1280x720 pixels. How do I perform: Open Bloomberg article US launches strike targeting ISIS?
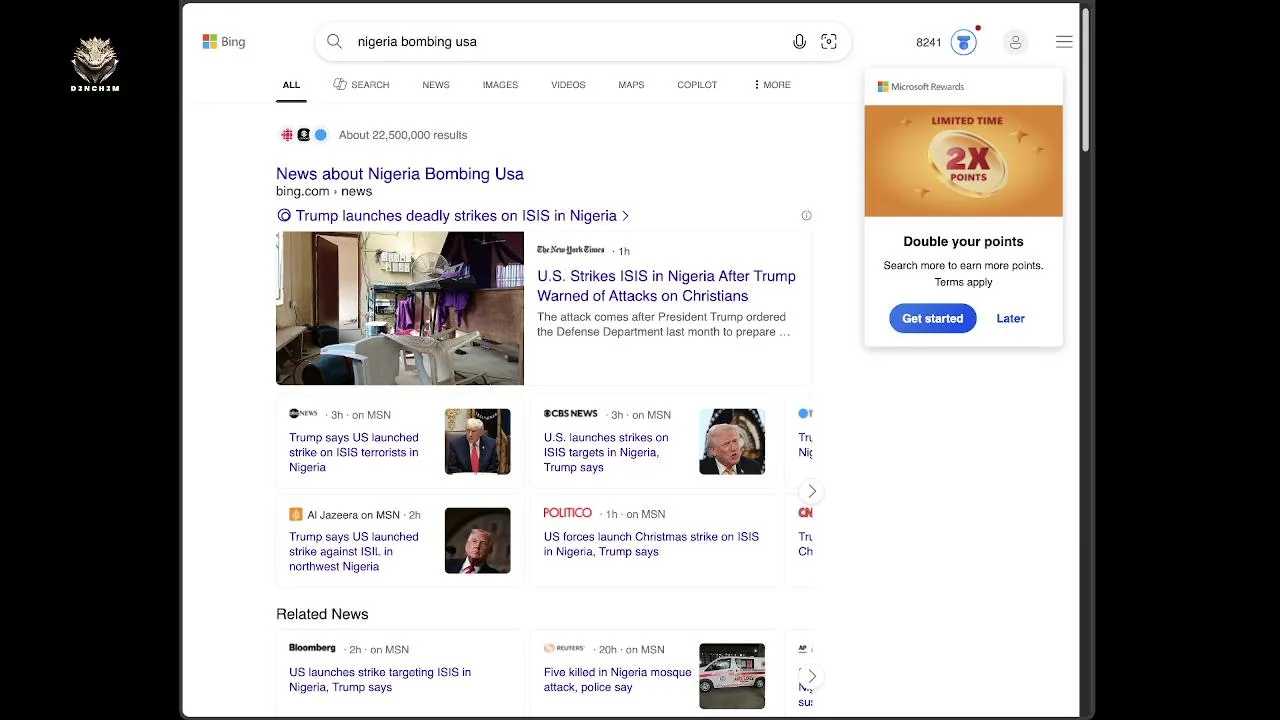coord(380,680)
